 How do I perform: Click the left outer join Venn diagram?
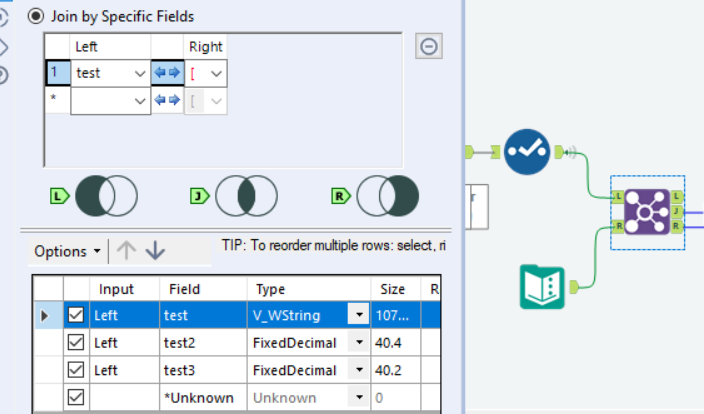(106, 196)
